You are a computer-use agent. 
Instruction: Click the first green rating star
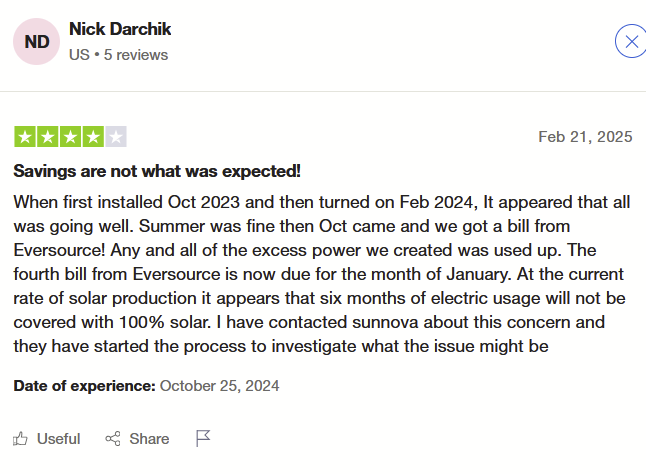pos(25,137)
